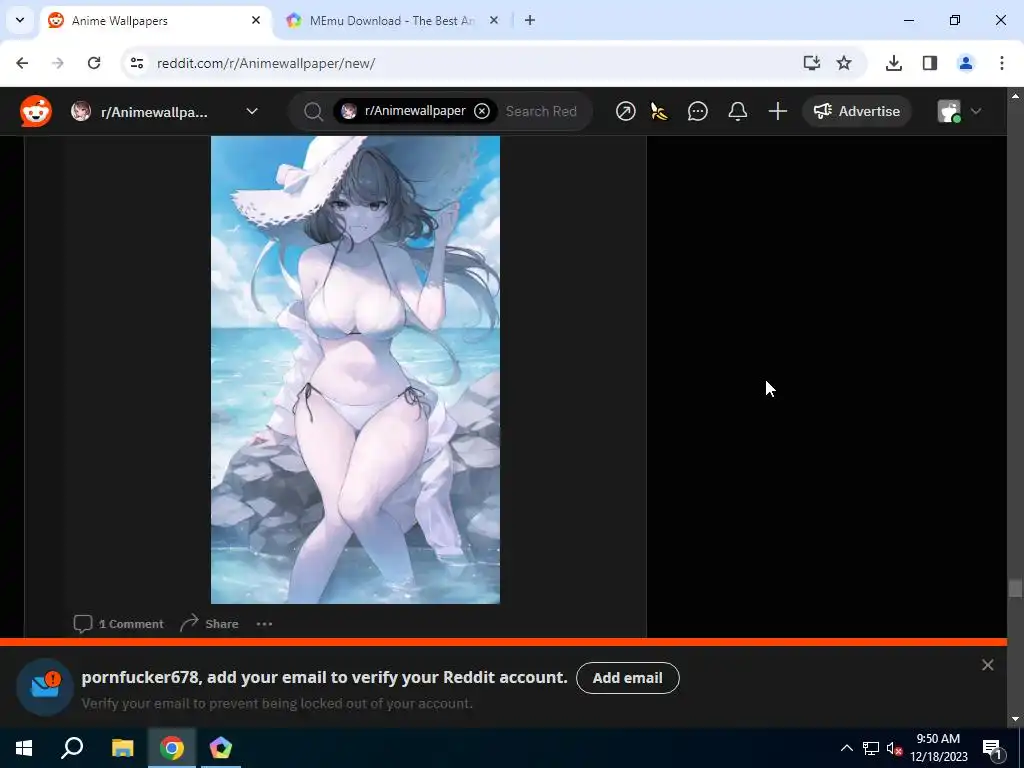Viewport: 1024px width, 768px height.
Task: Remove the r/Animewallpaper search filter
Action: pos(482,111)
